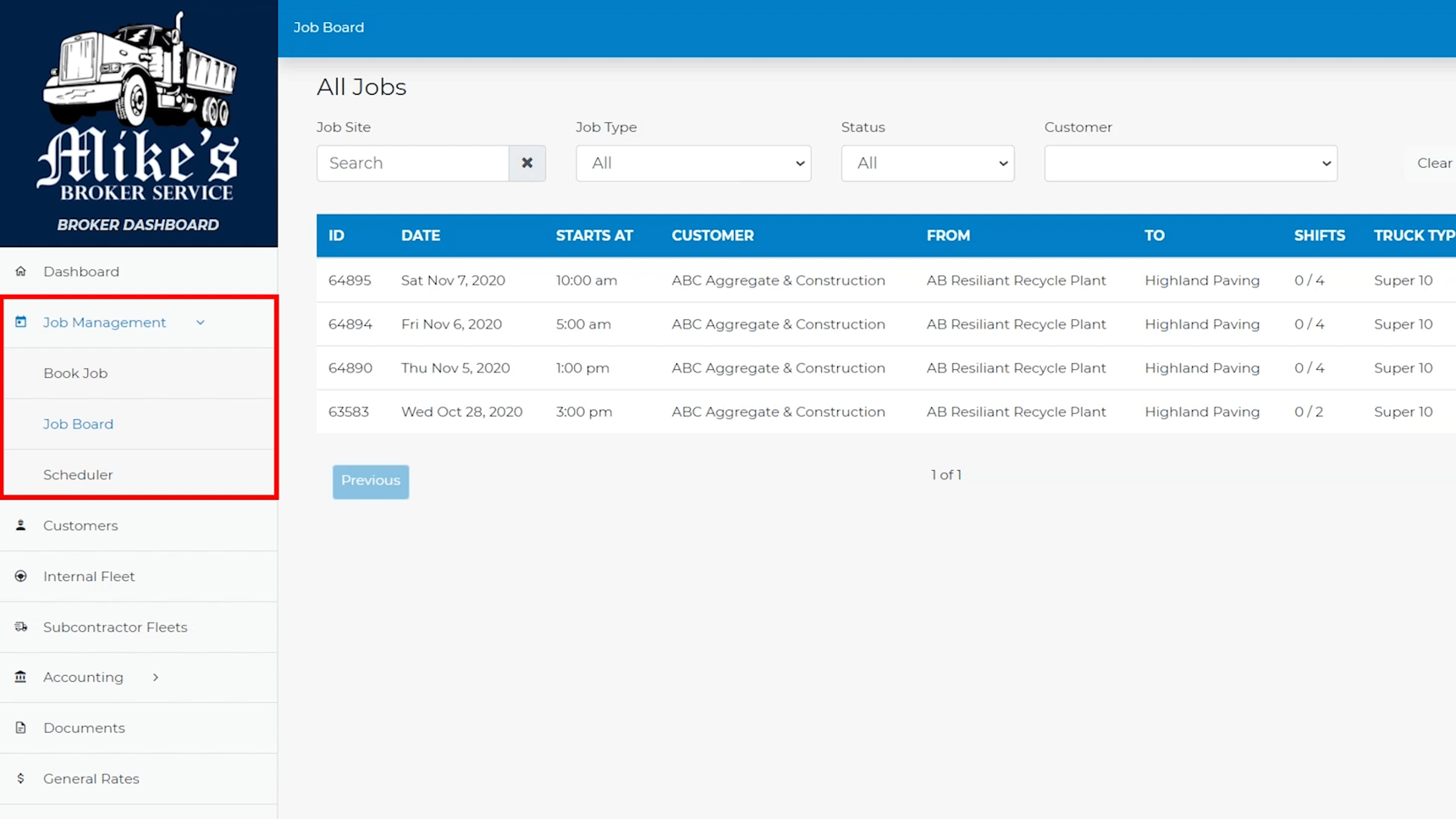This screenshot has width=1456, height=819.
Task: Open Documents via the file icon
Action: (x=20, y=728)
